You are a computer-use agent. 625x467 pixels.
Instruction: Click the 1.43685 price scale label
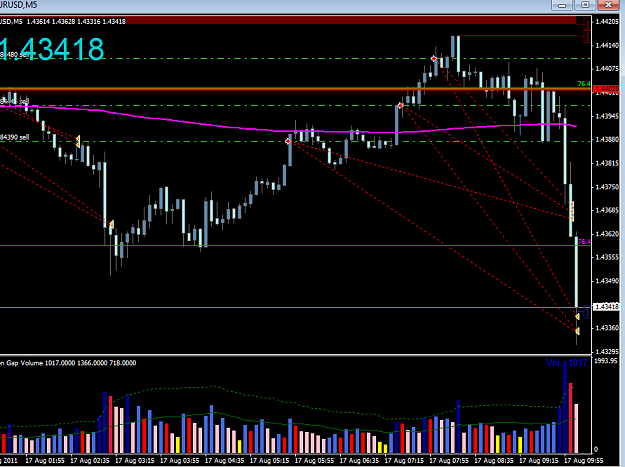(x=607, y=210)
